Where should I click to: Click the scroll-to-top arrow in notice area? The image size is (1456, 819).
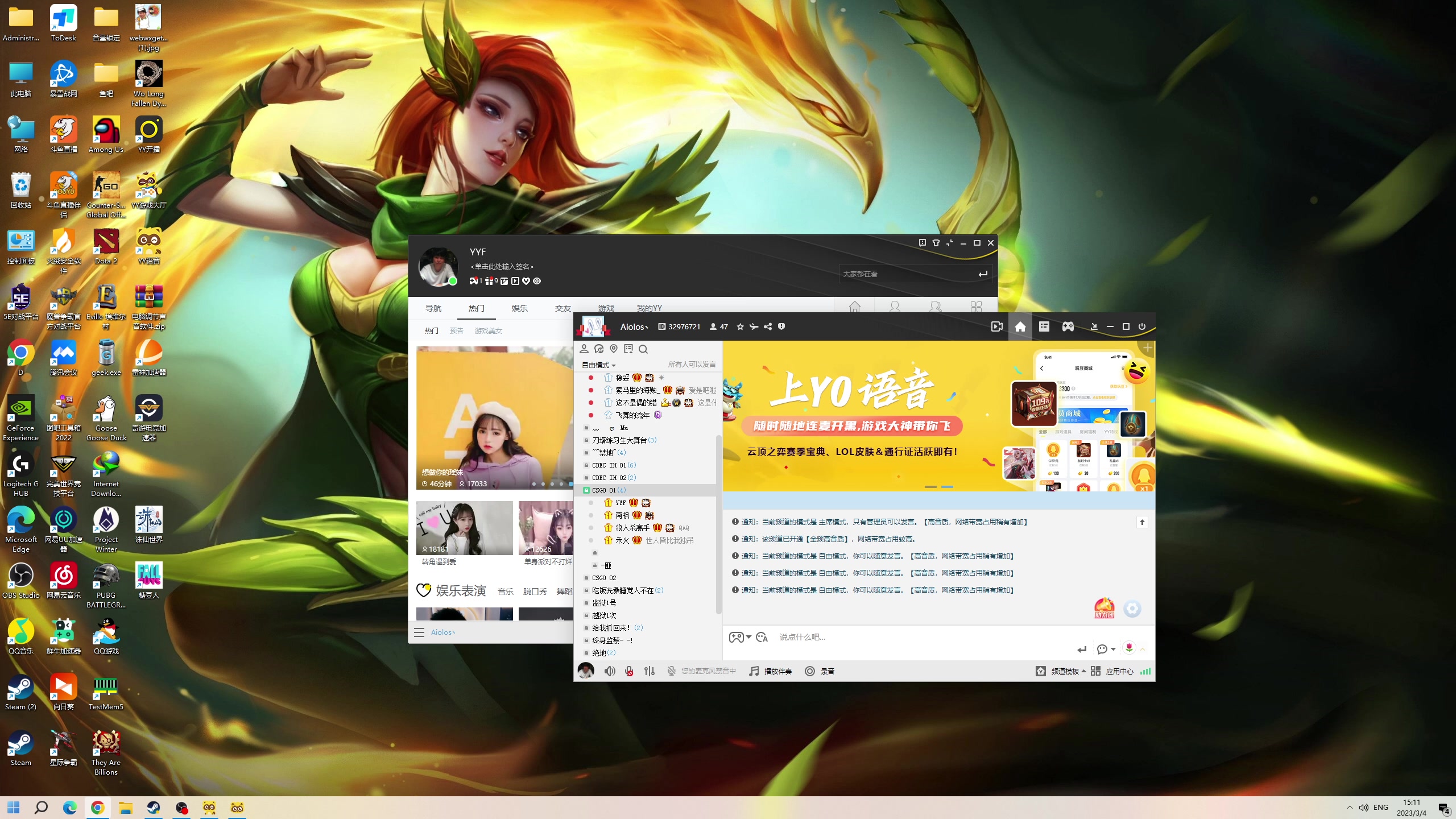(1142, 522)
